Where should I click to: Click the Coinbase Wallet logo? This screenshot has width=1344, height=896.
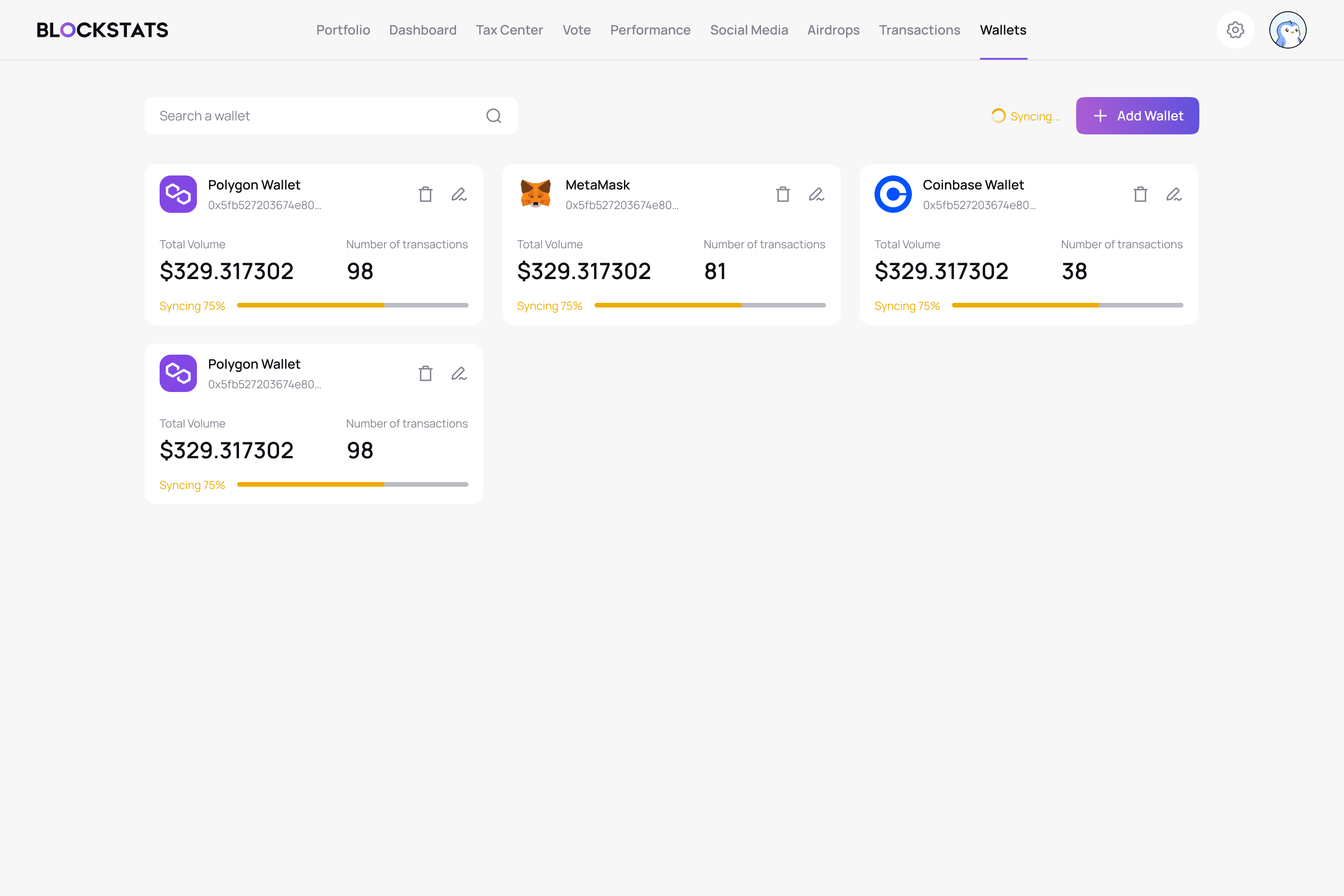pyautogui.click(x=893, y=194)
